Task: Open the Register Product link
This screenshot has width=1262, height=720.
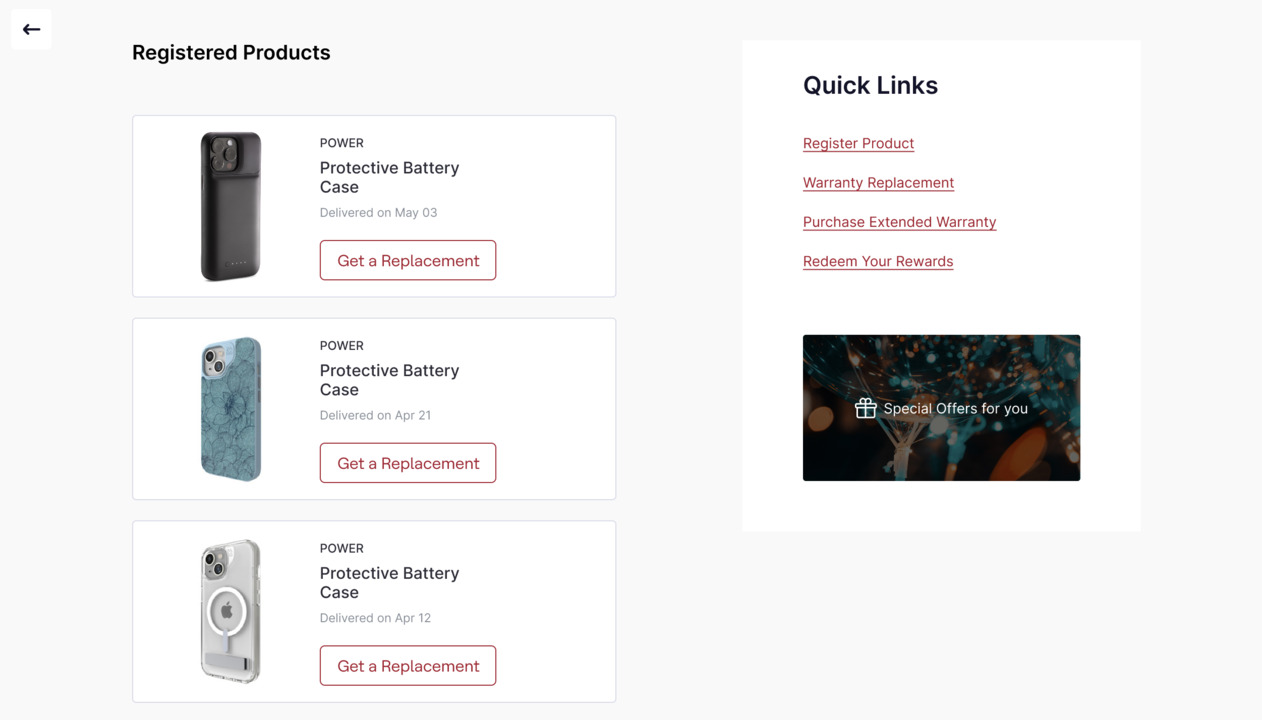Action: [x=858, y=143]
